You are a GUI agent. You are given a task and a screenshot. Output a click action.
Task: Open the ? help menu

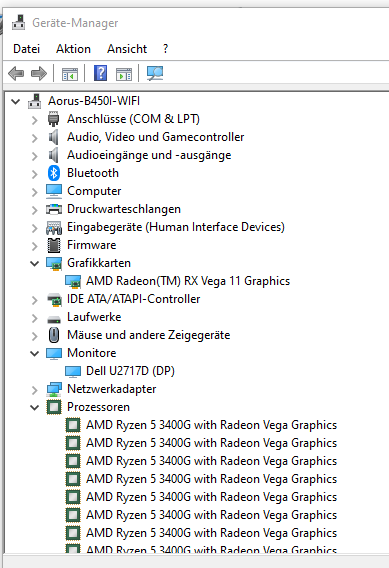click(x=165, y=49)
